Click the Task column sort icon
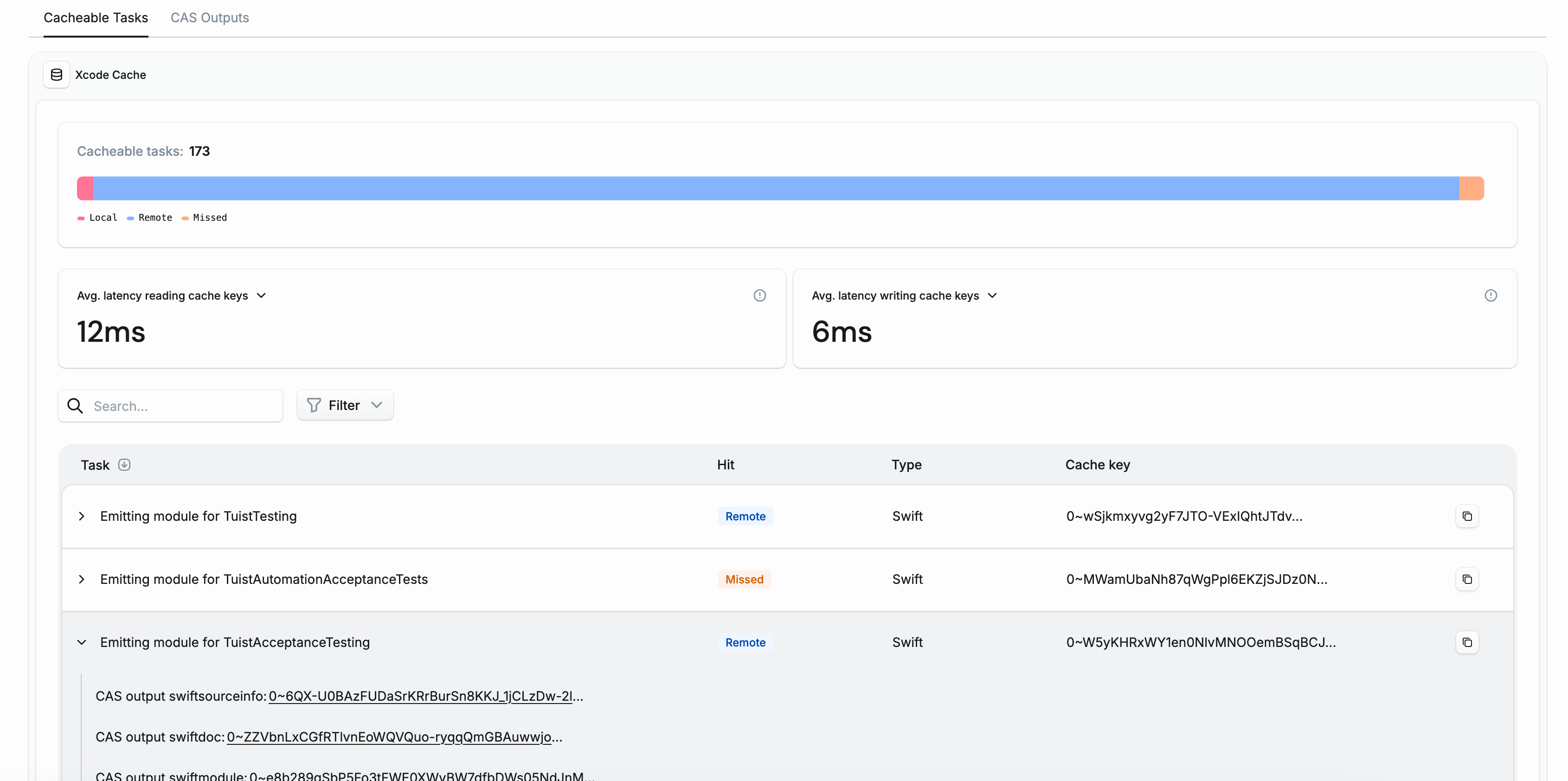The image size is (1568, 781). 124,464
